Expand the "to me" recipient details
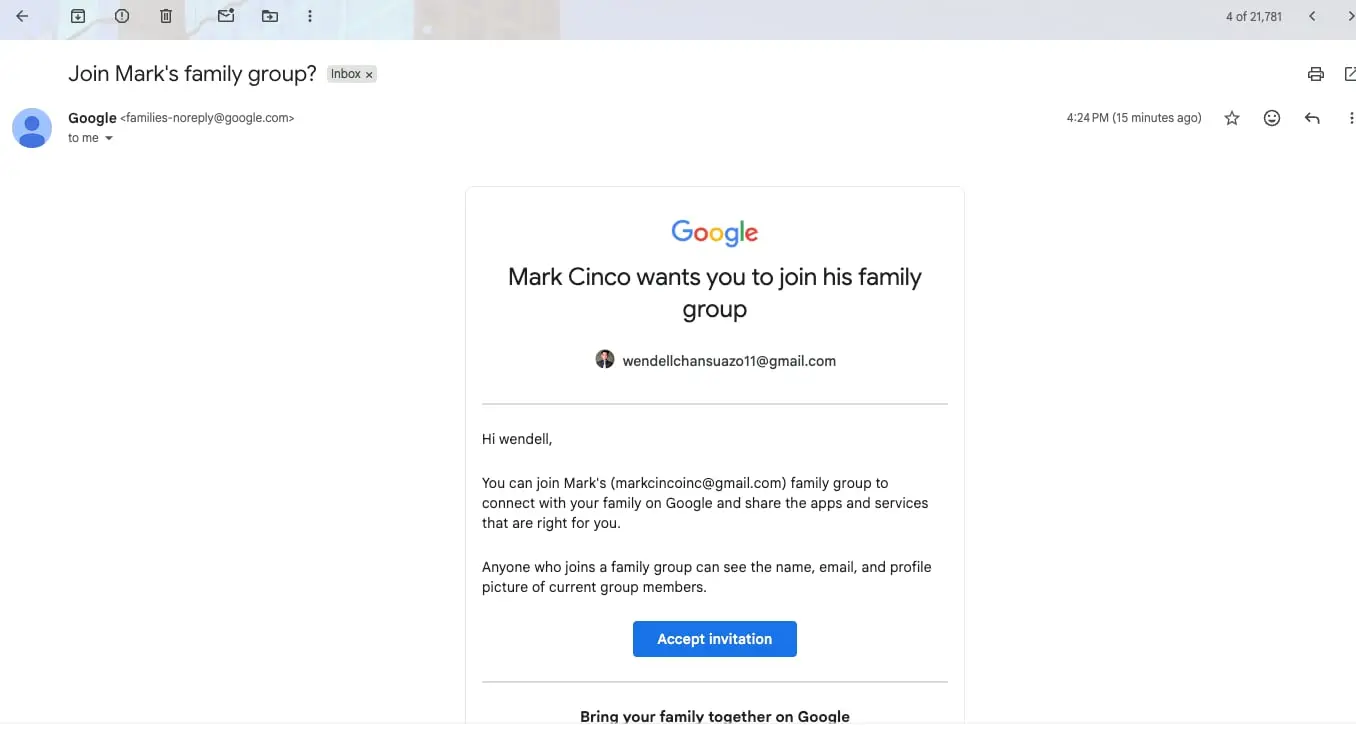This screenshot has height=737, width=1356. 109,138
